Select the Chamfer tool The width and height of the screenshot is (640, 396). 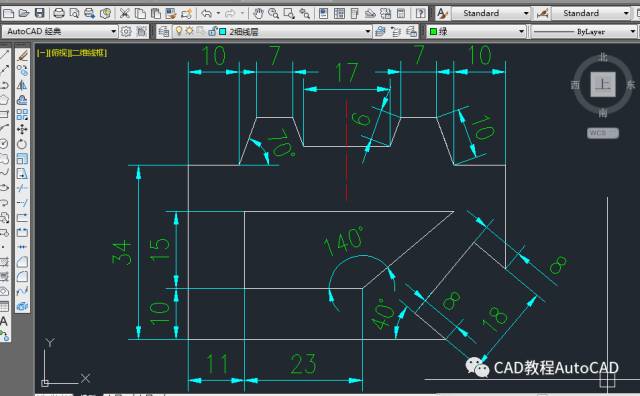point(22,262)
